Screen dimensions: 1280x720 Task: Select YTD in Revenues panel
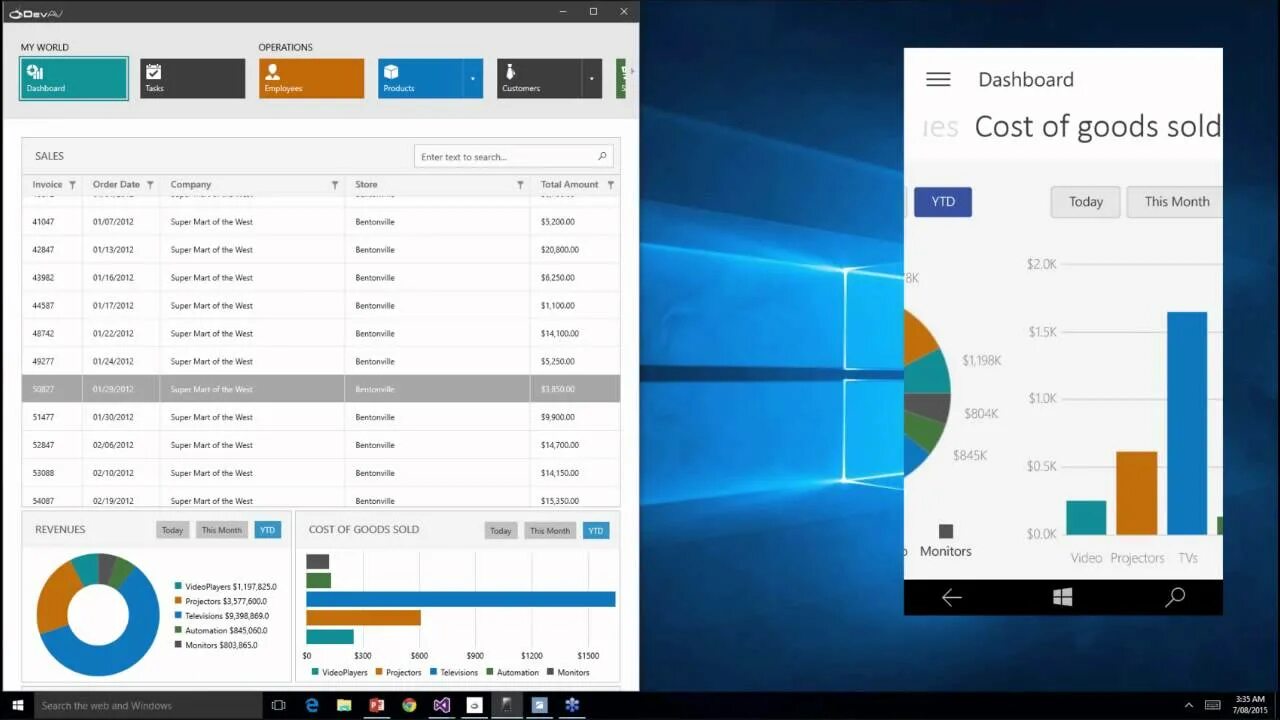click(x=267, y=530)
